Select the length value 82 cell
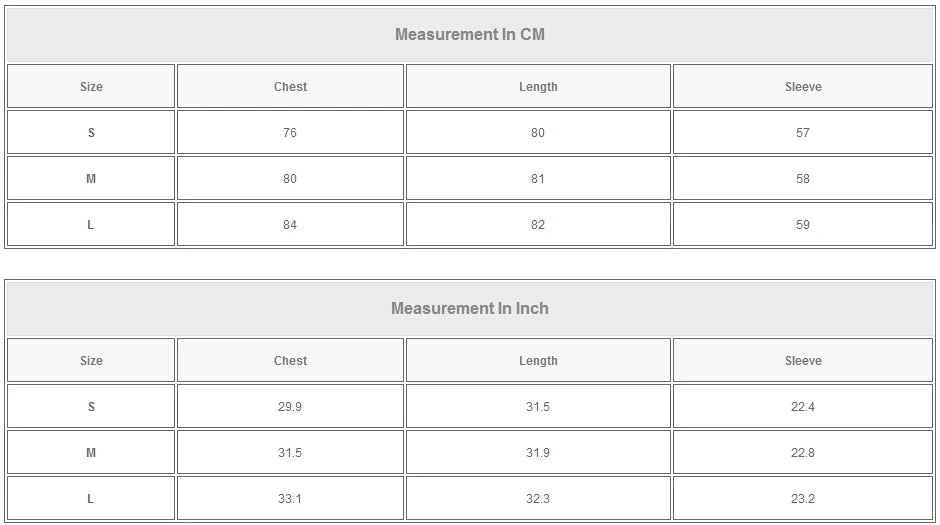The height and width of the screenshot is (525, 940). pyautogui.click(x=538, y=225)
